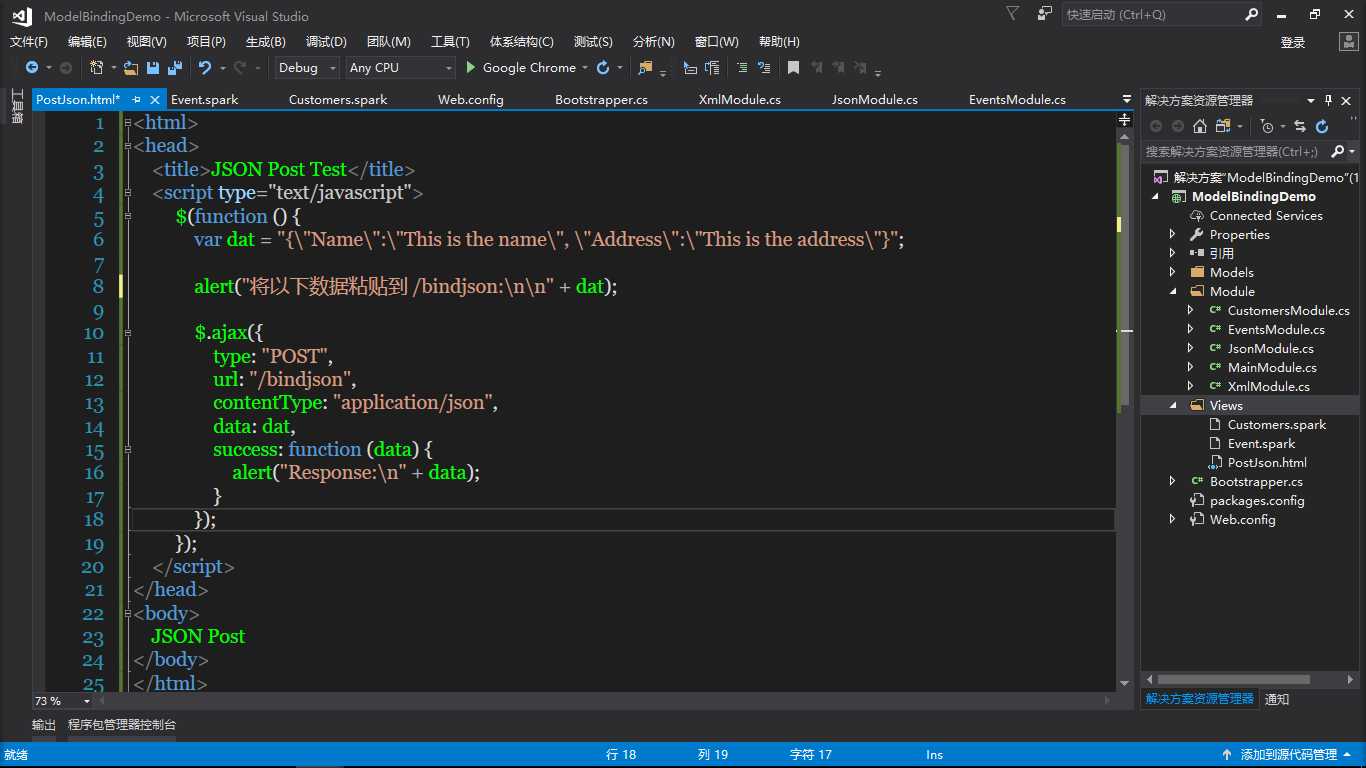The width and height of the screenshot is (1366, 768).
Task: Click the Quick Launch search magnifier
Action: click(1252, 15)
